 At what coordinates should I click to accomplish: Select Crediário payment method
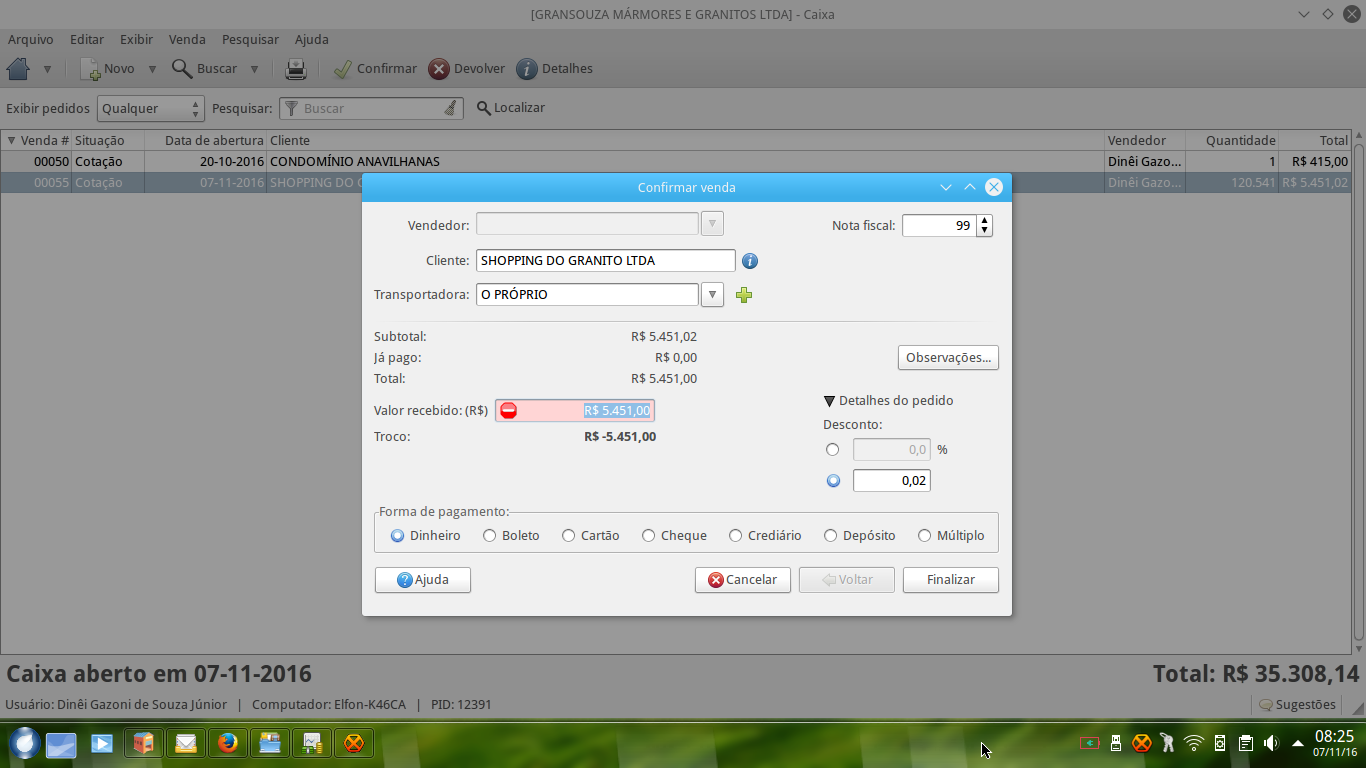766,535
